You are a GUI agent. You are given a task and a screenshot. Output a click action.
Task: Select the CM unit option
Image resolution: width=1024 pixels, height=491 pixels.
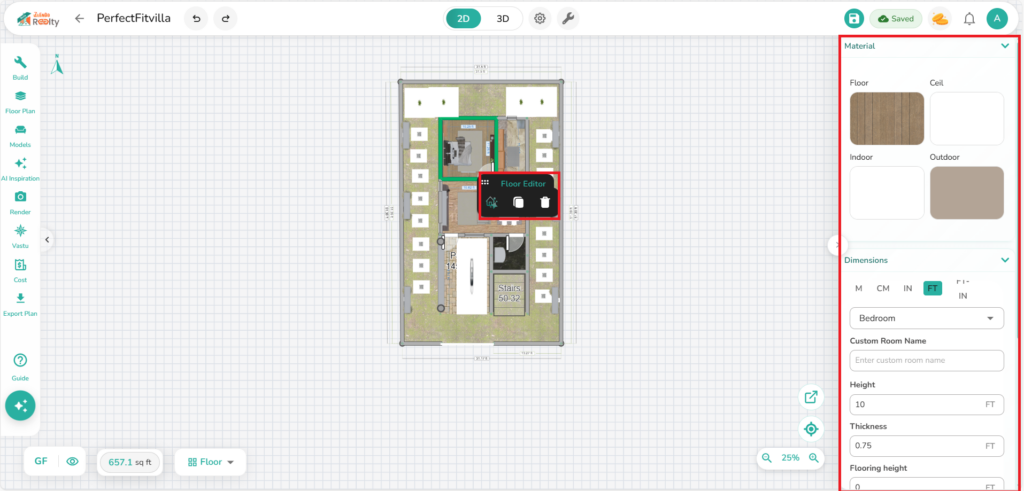click(883, 288)
